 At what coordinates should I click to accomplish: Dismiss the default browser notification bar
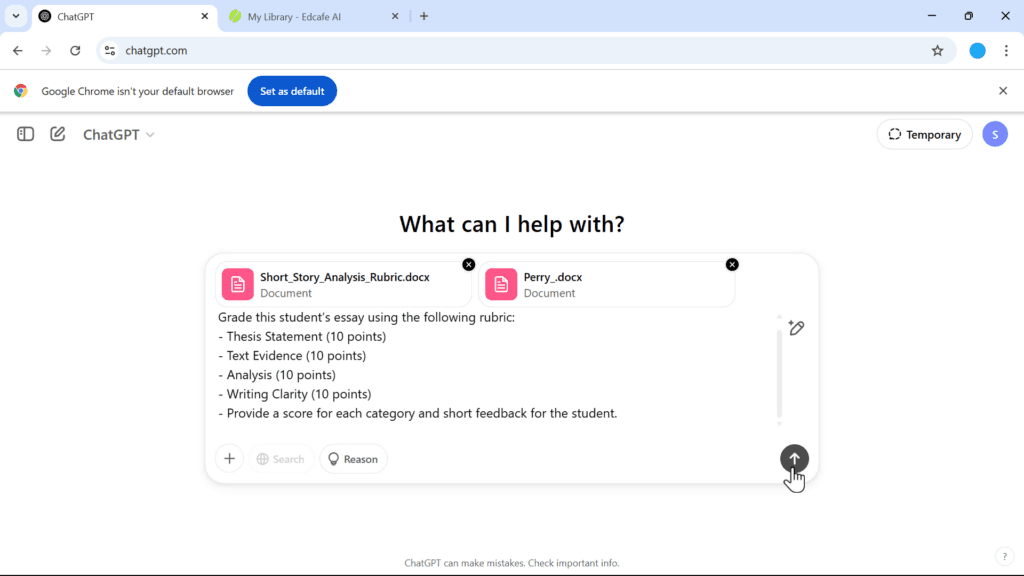pos(1003,91)
